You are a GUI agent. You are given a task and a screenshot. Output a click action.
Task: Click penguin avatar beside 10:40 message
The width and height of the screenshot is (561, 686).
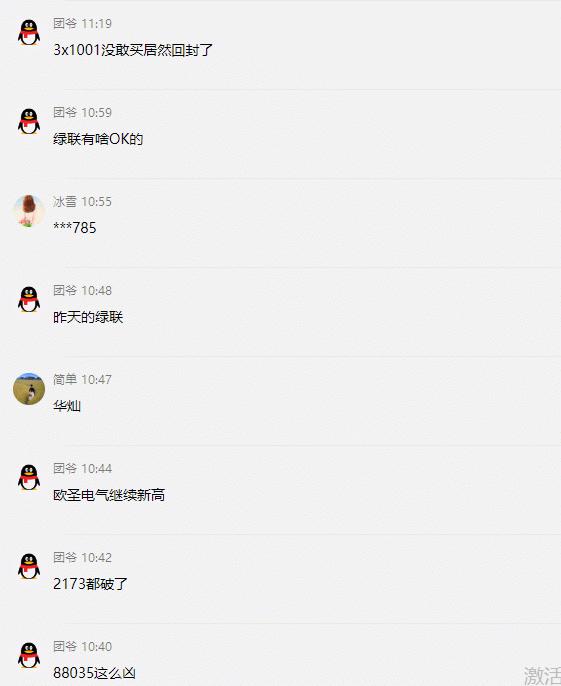[x=29, y=656]
